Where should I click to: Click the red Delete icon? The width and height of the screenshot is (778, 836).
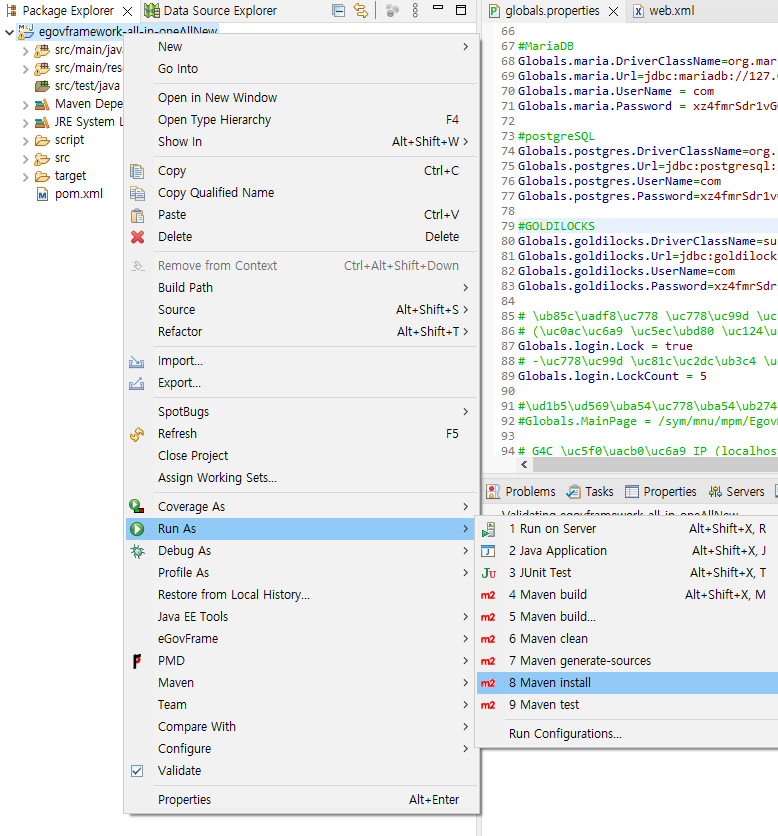(x=137, y=237)
